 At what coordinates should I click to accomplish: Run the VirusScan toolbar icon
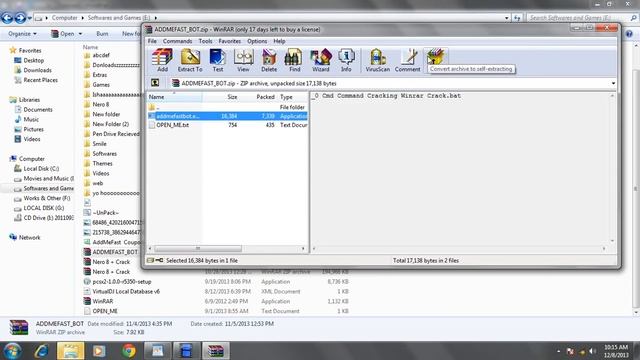click(x=378, y=60)
